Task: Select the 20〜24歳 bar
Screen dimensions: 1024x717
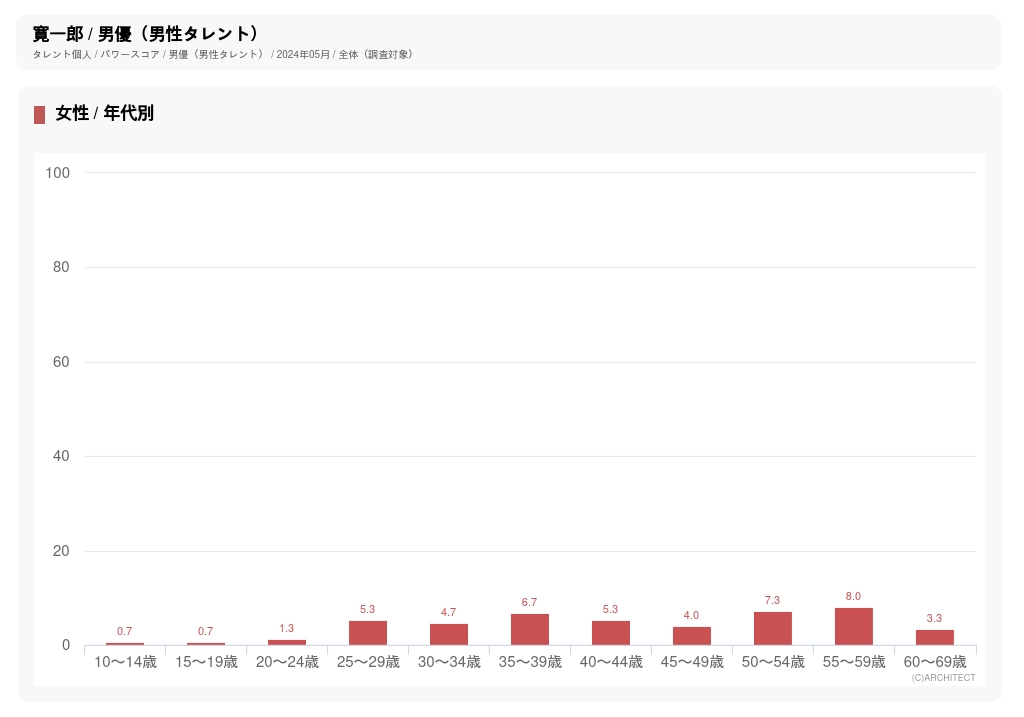Action: coord(287,642)
